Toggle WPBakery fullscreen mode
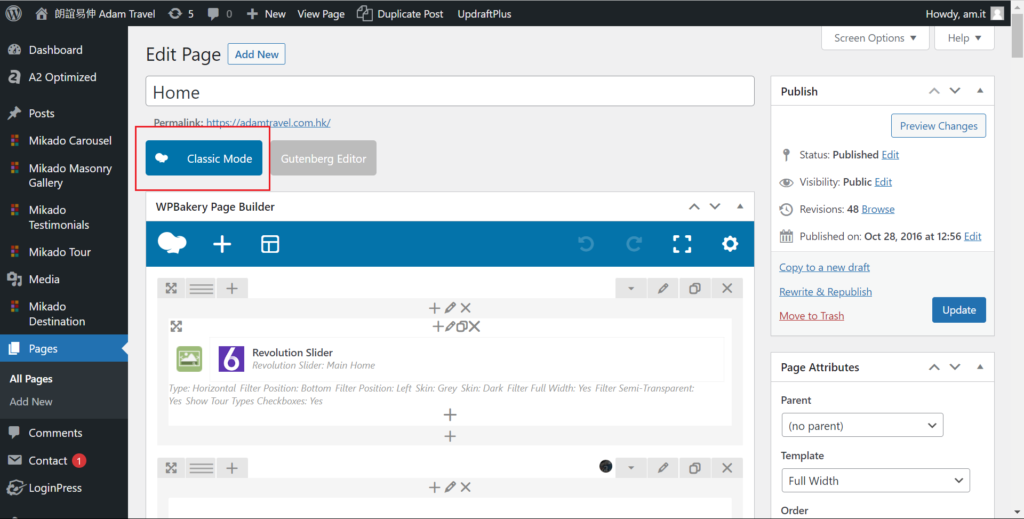Viewport: 1024px width, 519px height. pos(682,244)
